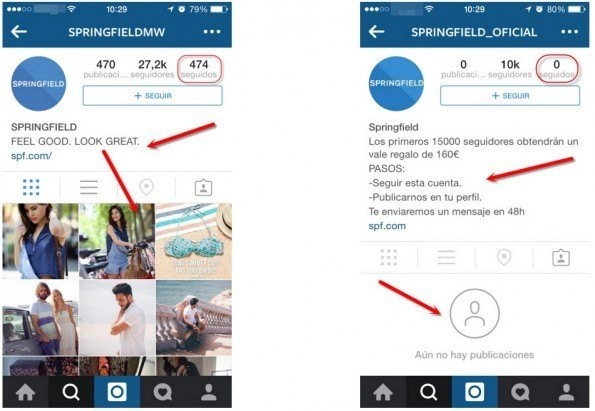Switch SPRINGFIELDMW profile to grid view
The height and width of the screenshot is (411, 595).
pyautogui.click(x=31, y=187)
